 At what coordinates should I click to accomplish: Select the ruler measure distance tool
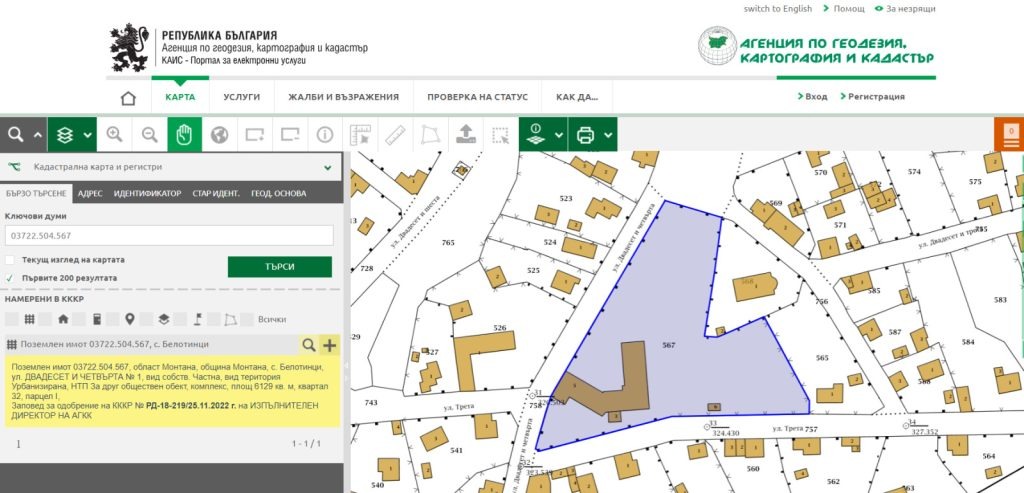tap(394, 134)
